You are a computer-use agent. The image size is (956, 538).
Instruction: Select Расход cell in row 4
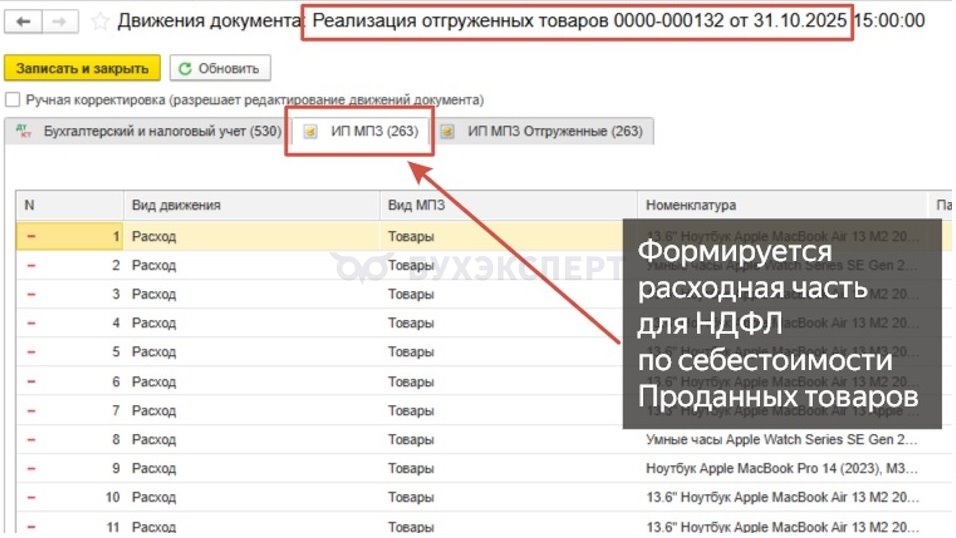coord(252,323)
